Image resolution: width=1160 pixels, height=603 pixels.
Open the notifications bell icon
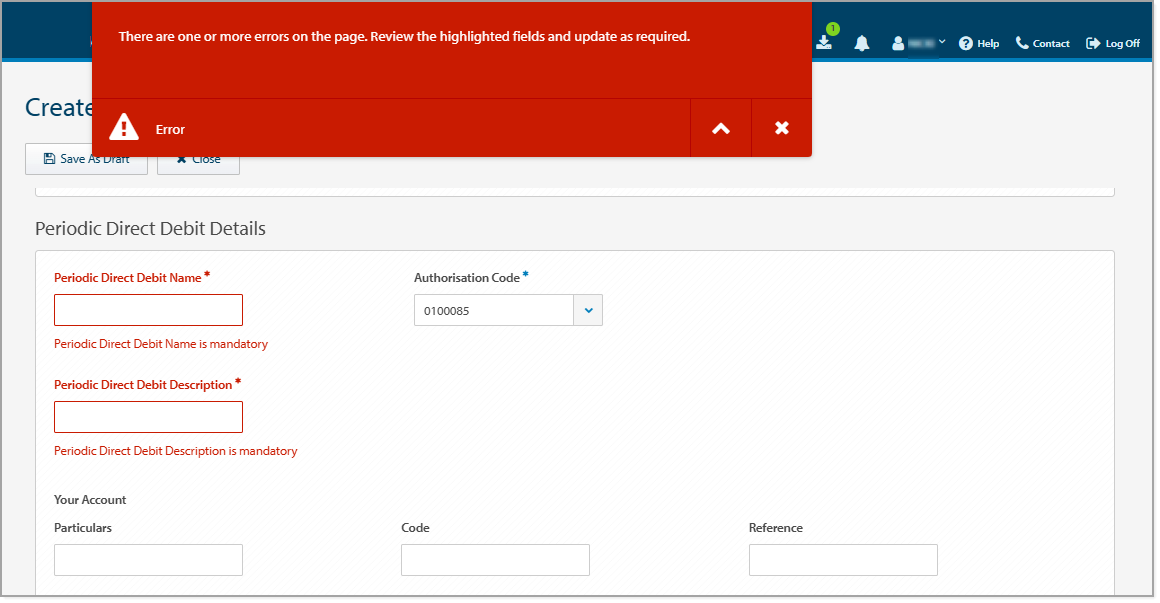point(861,43)
